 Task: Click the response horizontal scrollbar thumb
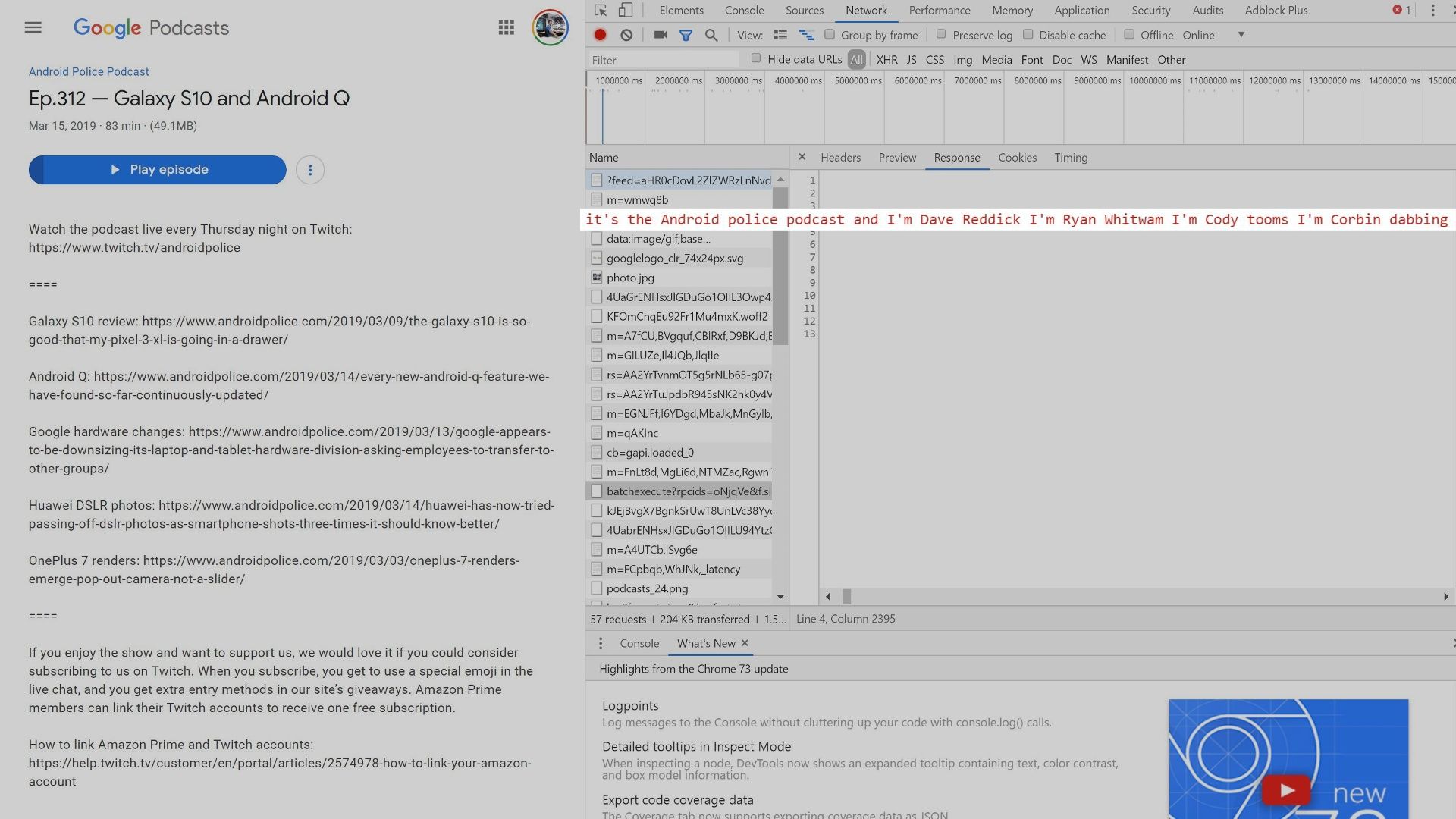tap(846, 597)
